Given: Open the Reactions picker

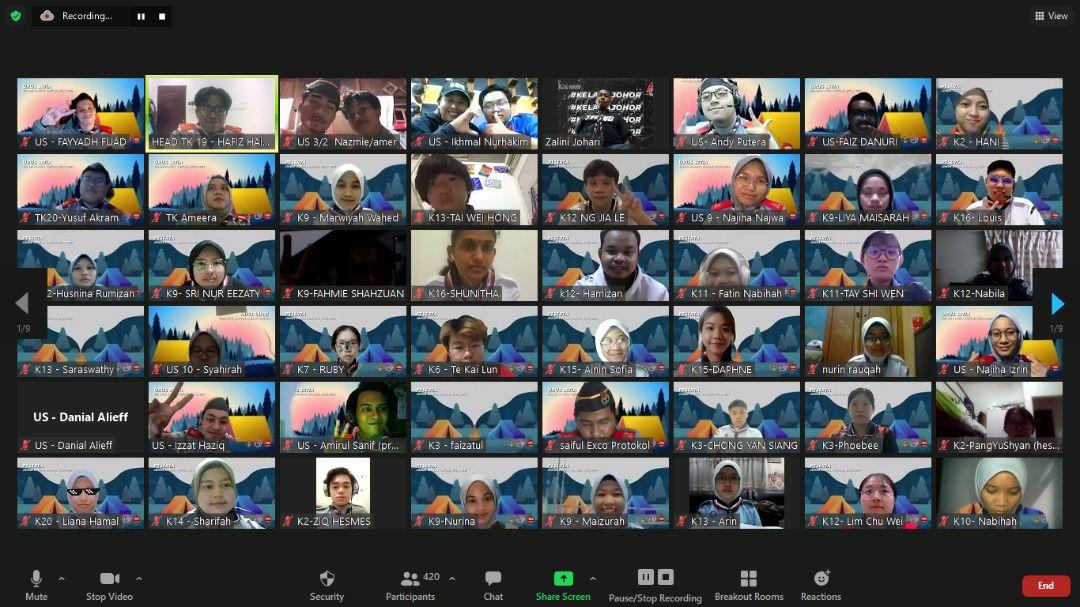Looking at the screenshot, I should pyautogui.click(x=820, y=585).
